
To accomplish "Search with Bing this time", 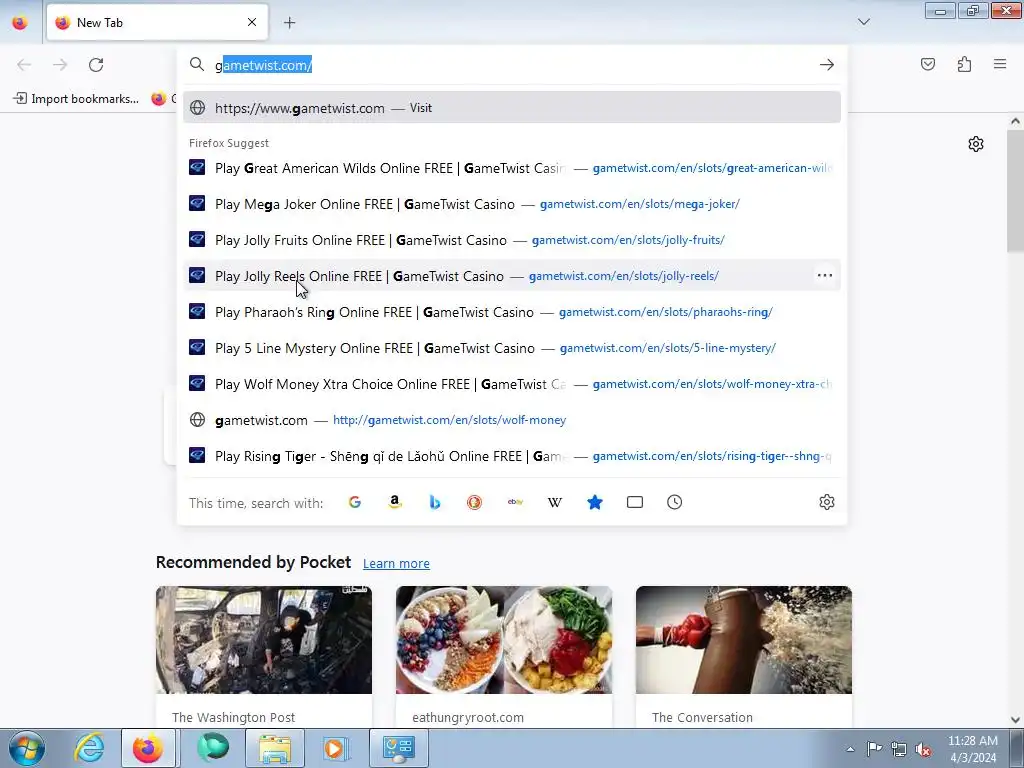I will pyautogui.click(x=435, y=502).
